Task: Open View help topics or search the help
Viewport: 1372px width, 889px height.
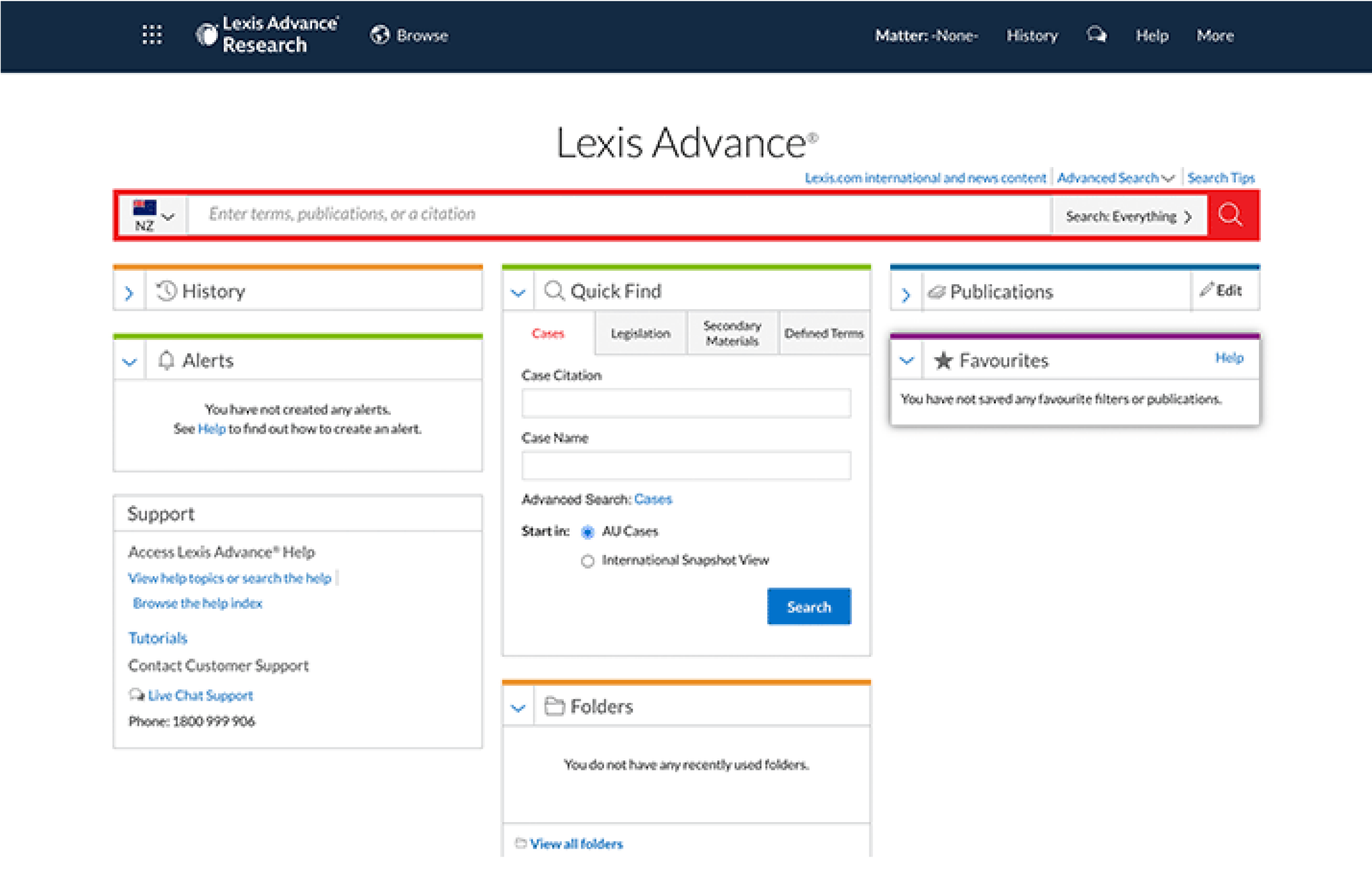Action: click(x=230, y=578)
